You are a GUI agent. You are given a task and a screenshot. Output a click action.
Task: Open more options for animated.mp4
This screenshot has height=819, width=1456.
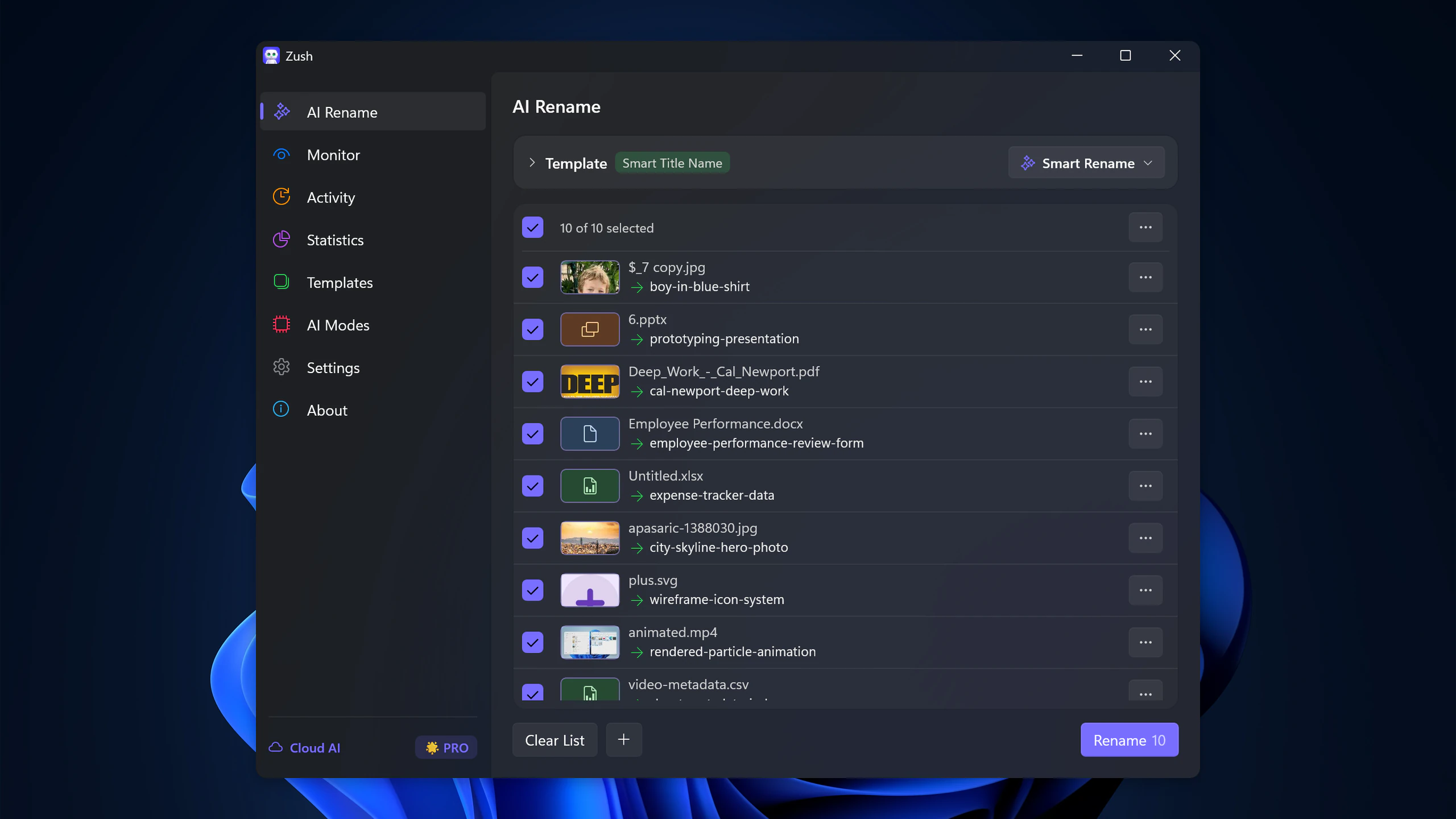1145,643
